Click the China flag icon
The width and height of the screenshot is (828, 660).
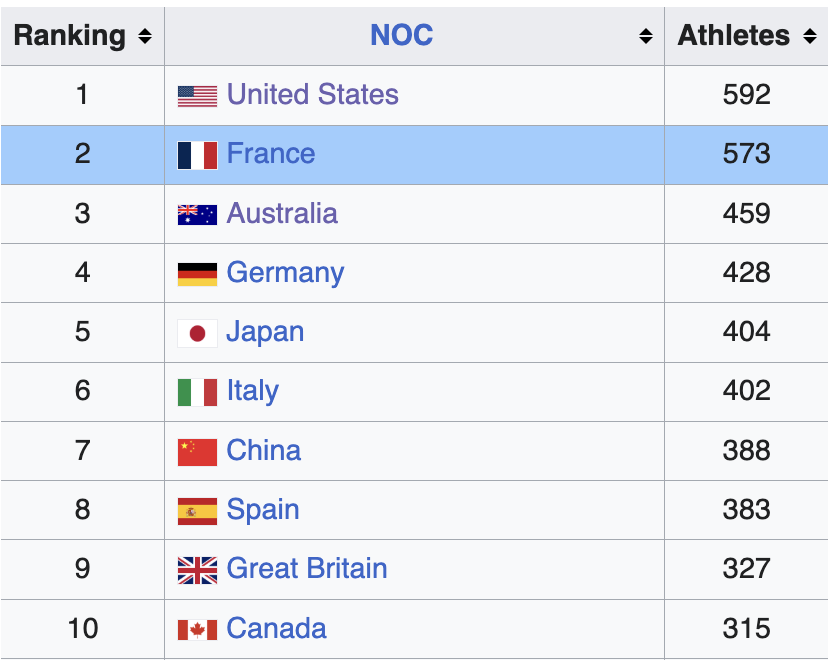tap(197, 452)
